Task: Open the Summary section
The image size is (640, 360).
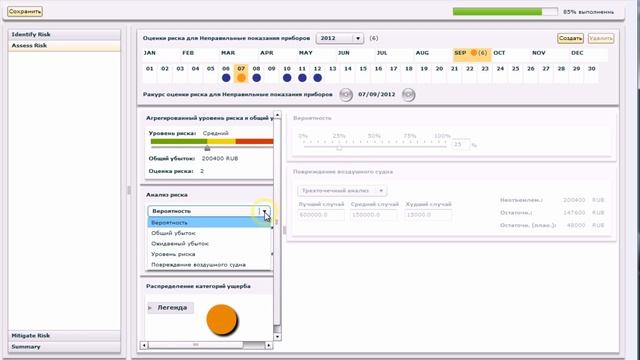Action: (x=64, y=347)
